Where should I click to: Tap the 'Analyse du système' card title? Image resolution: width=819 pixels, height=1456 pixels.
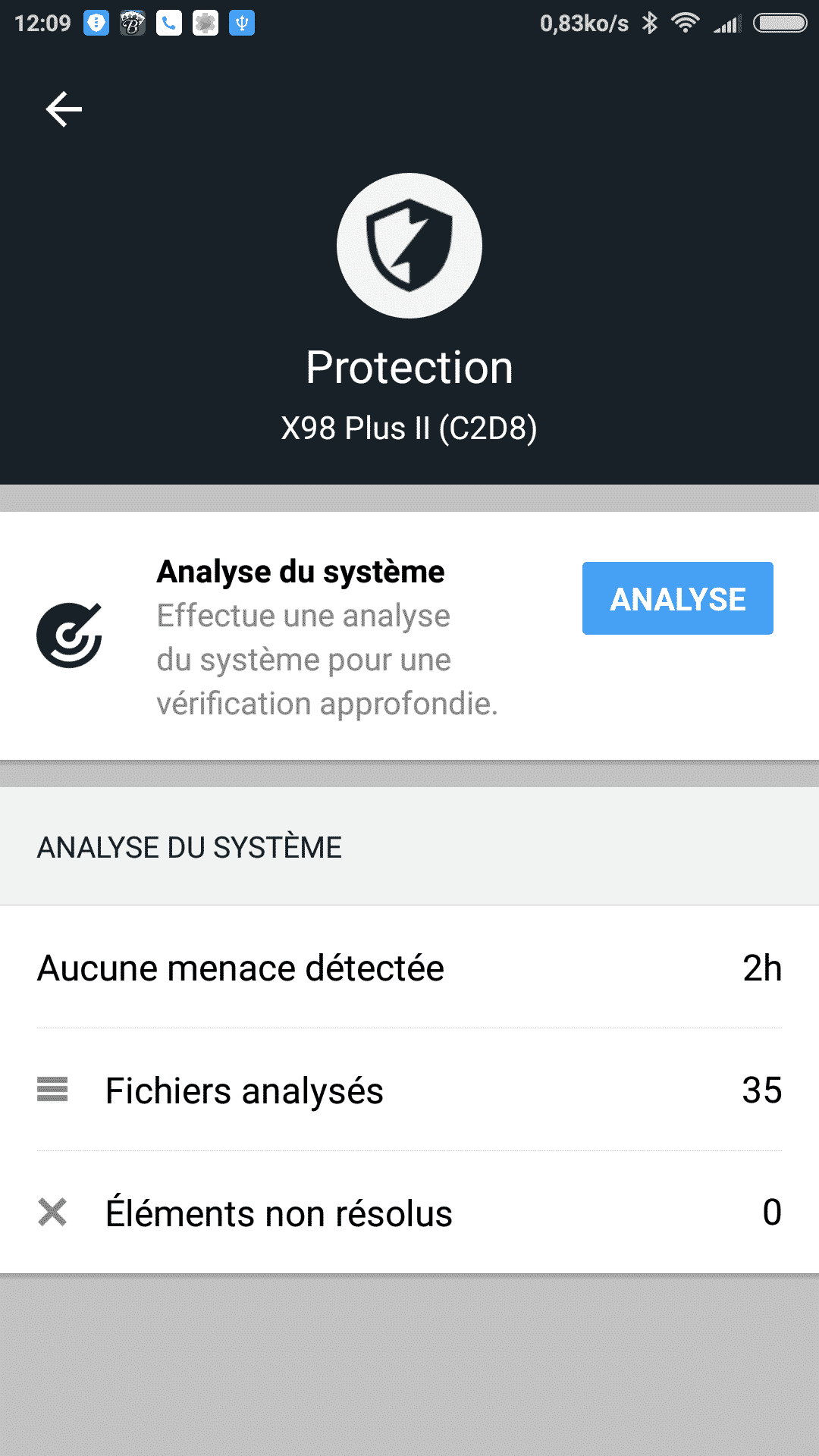300,572
